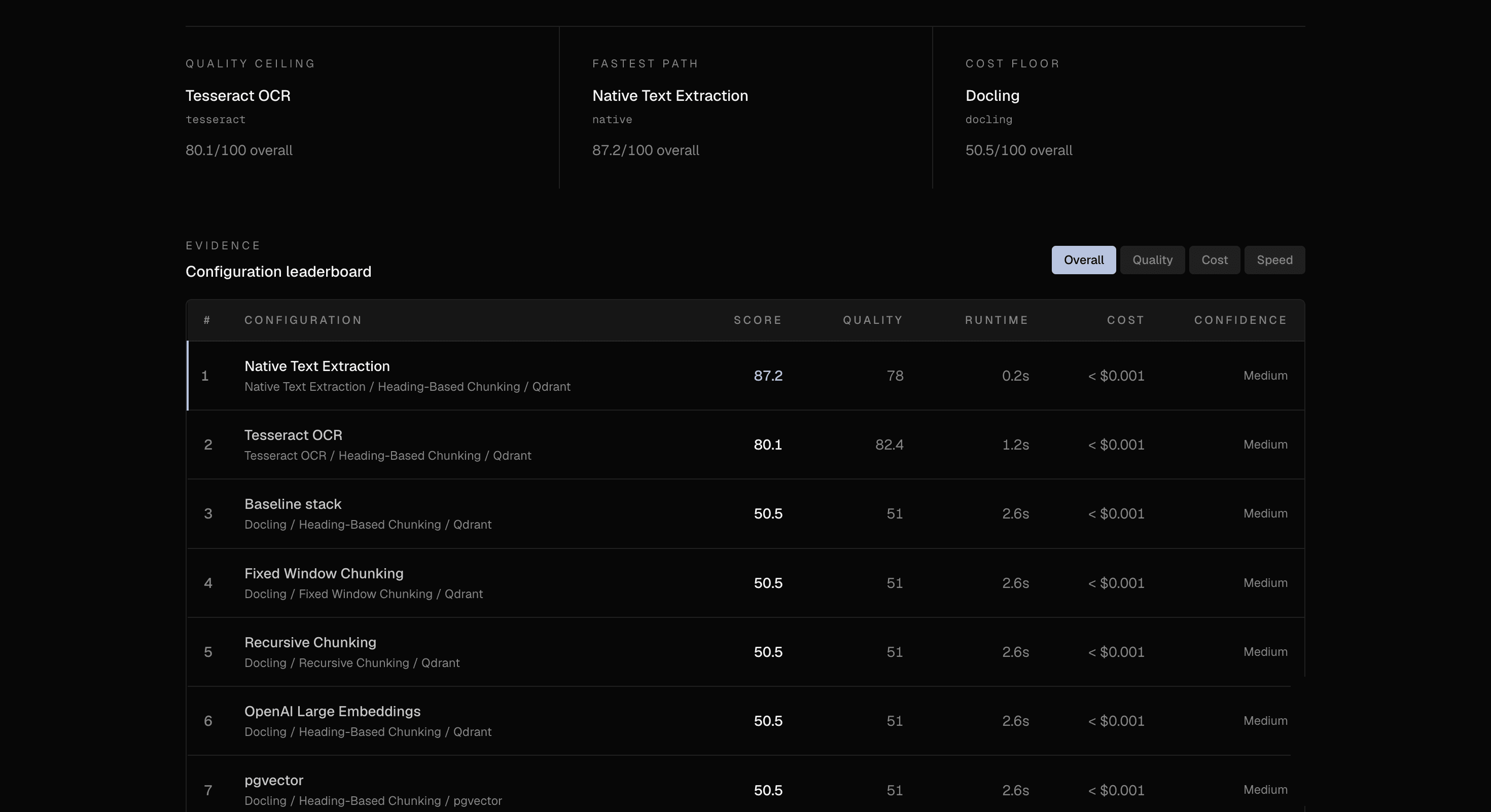Click the Score column header
Screen dimensions: 1491x812
(758, 320)
